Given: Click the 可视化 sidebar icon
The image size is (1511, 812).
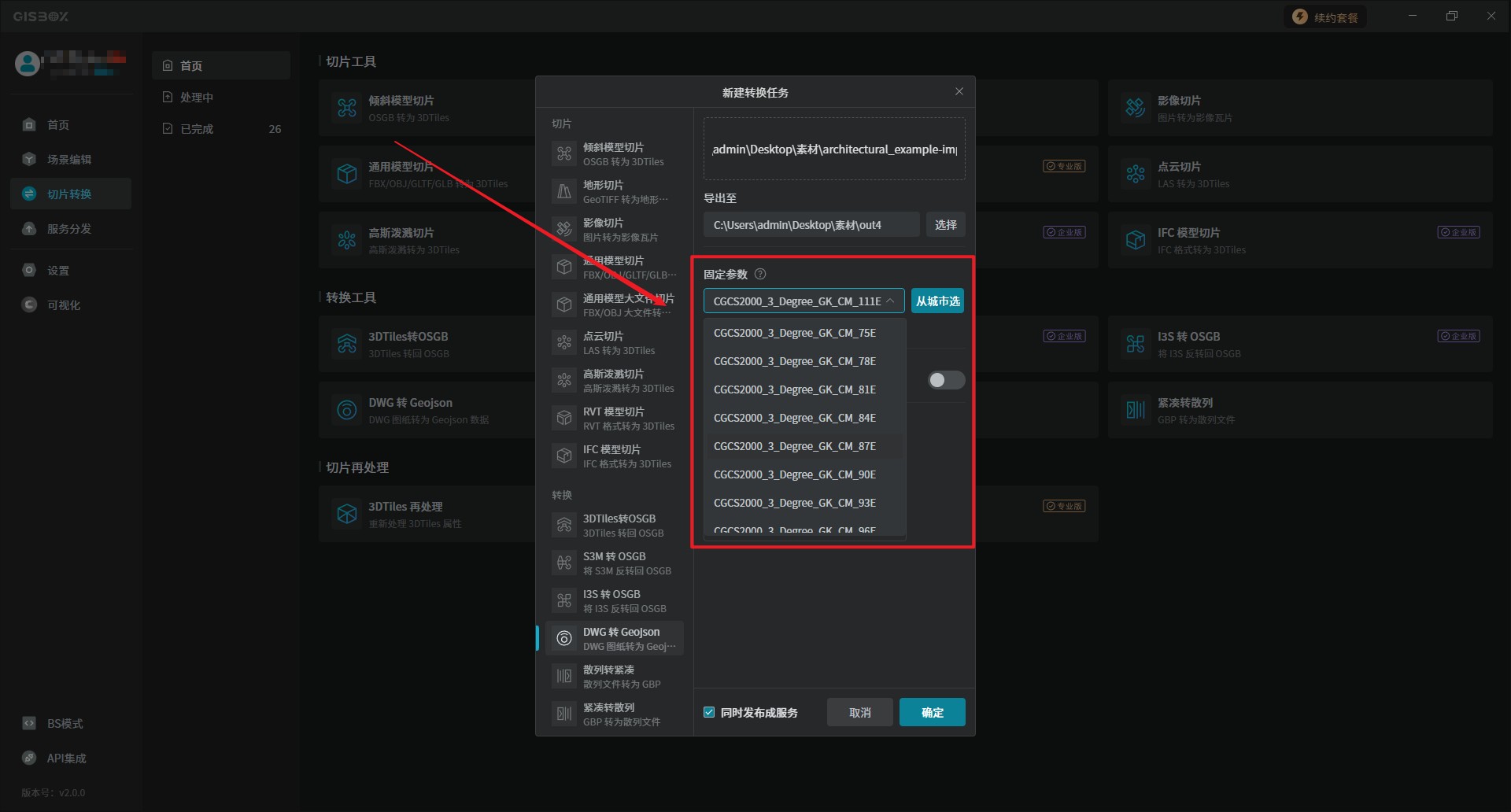Looking at the screenshot, I should 29,305.
